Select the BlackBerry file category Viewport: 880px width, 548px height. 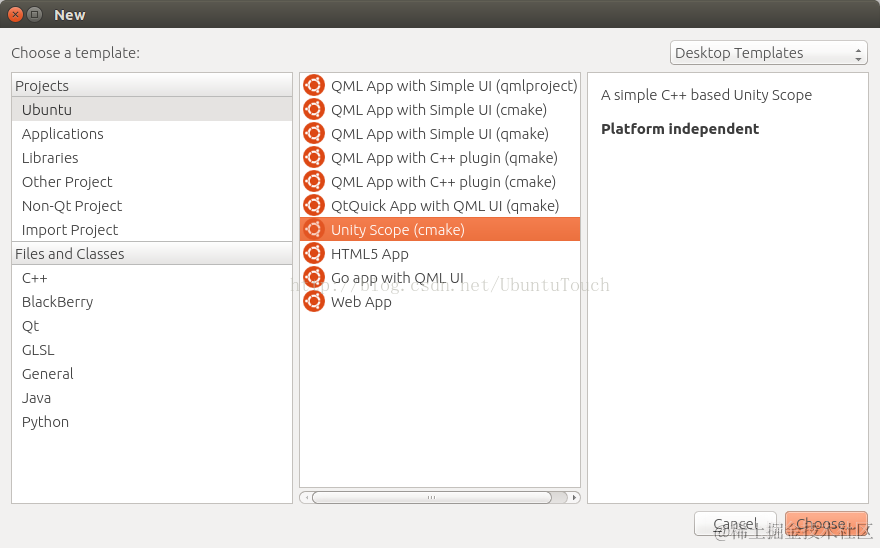coord(152,302)
